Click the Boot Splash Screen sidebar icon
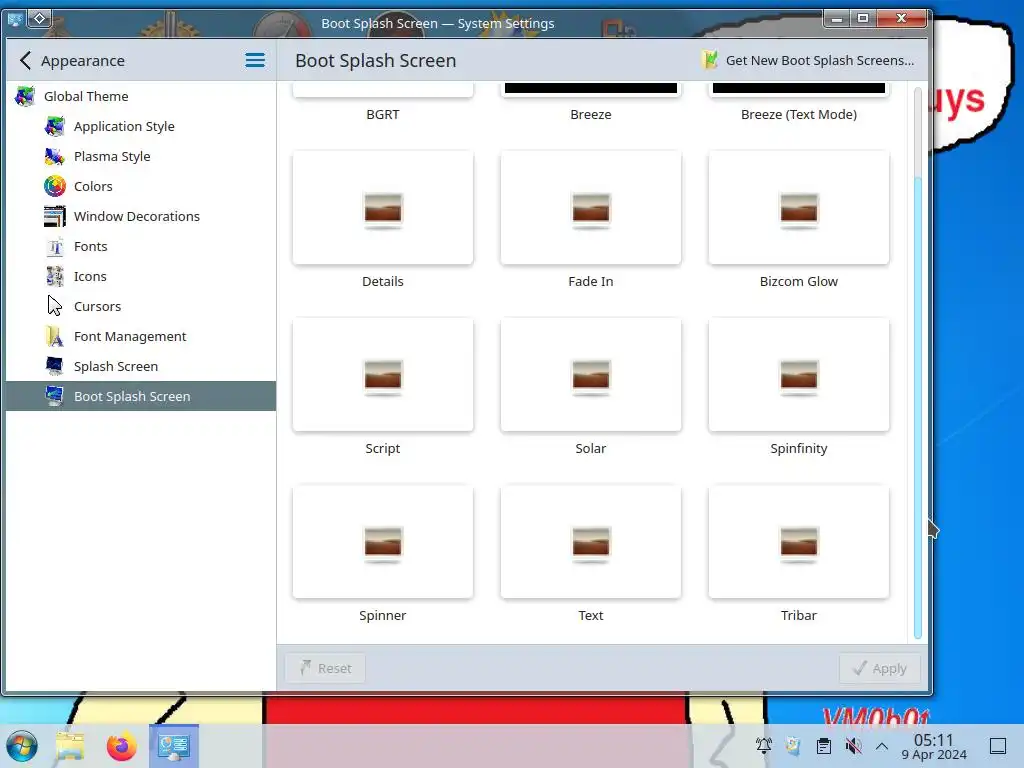The height and width of the screenshot is (768, 1024). point(55,396)
